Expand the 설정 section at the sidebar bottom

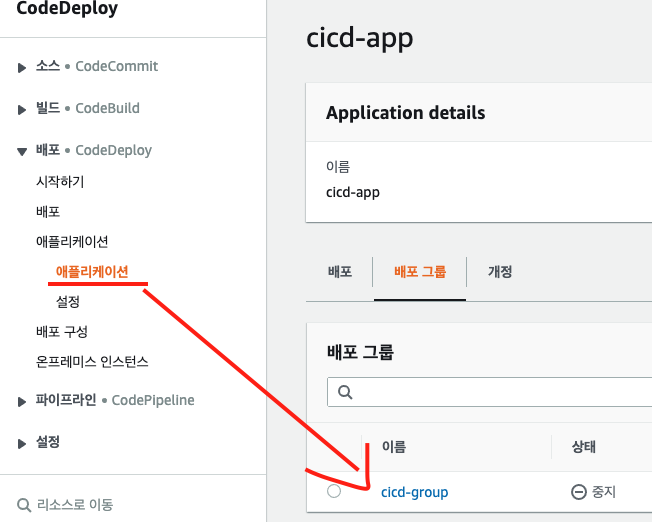click(22, 443)
